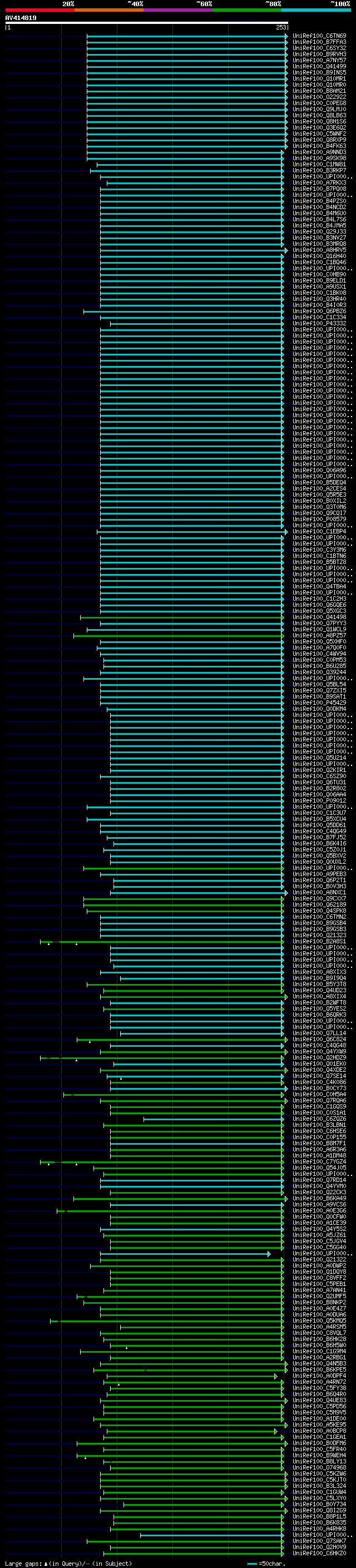Select hit label UniRef100_Q10MR0

(x=319, y=85)
